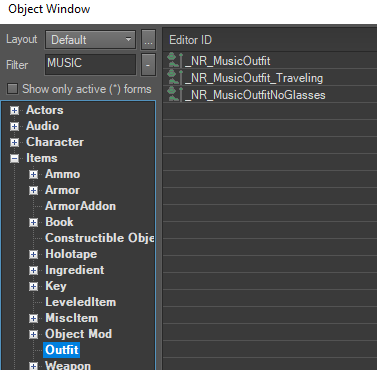
Task: Select the Constructible Object category
Action: coord(100,238)
